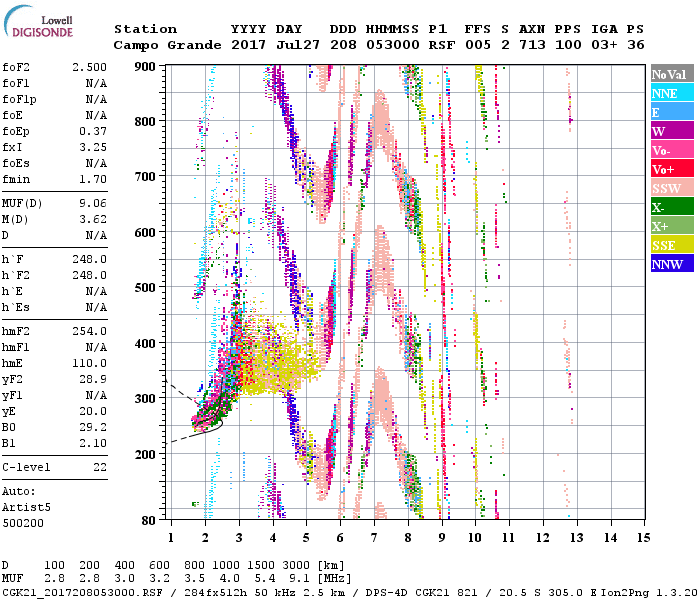This screenshot has width=700, height=600.
Task: Click frequency axis tick 8
Action: (x=408, y=537)
